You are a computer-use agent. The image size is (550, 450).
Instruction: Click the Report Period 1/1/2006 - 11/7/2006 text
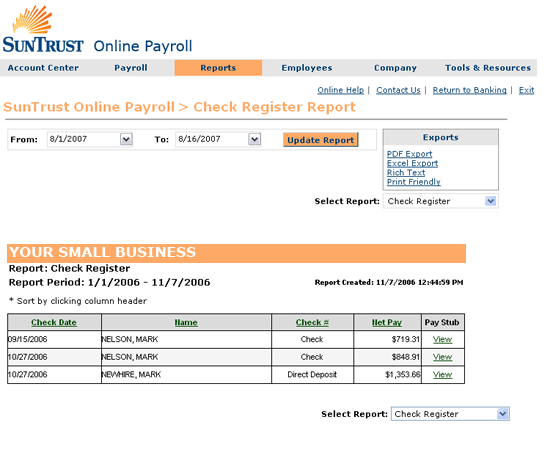pyautogui.click(x=109, y=283)
